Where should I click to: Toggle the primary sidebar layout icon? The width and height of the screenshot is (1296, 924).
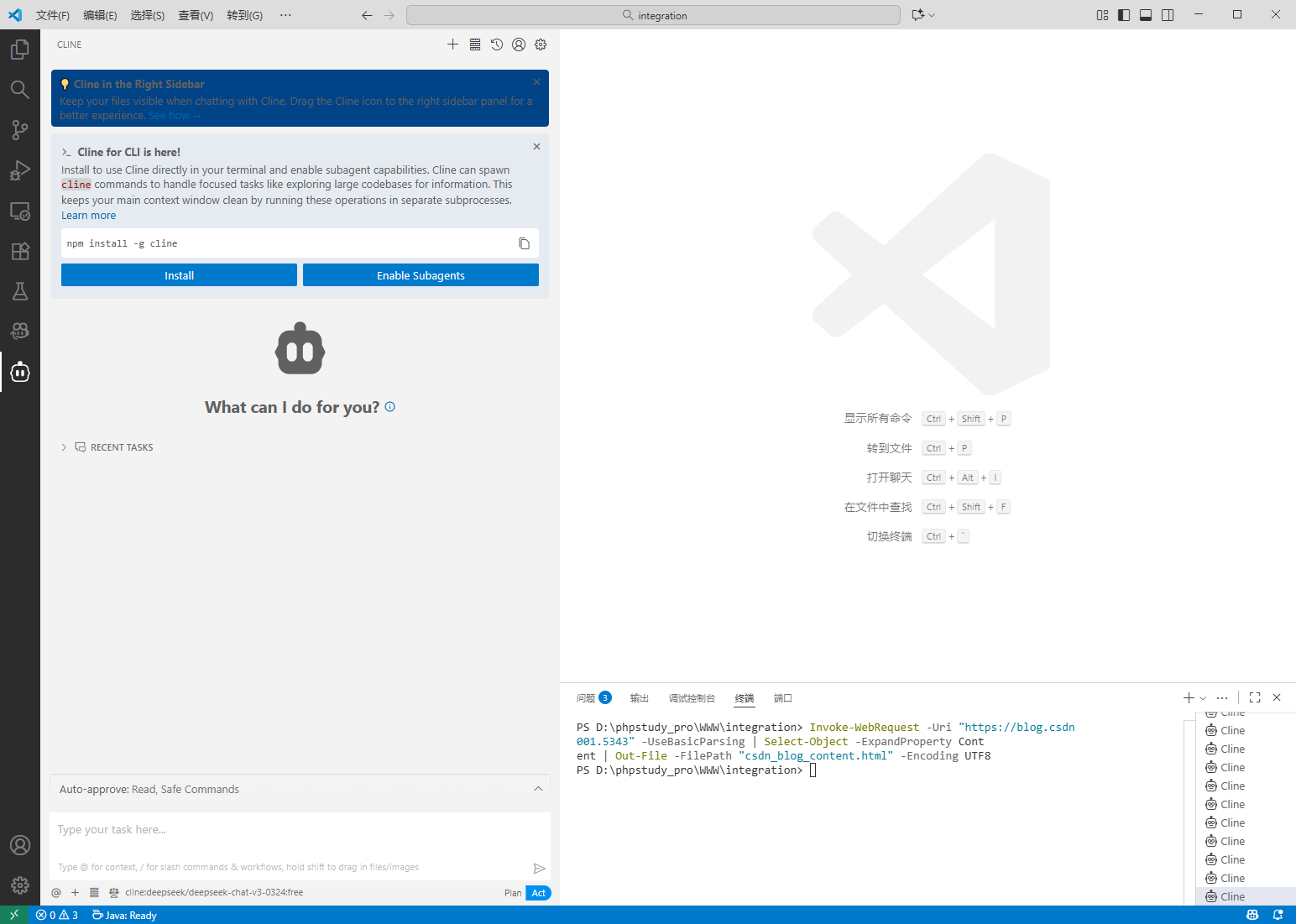(1124, 15)
